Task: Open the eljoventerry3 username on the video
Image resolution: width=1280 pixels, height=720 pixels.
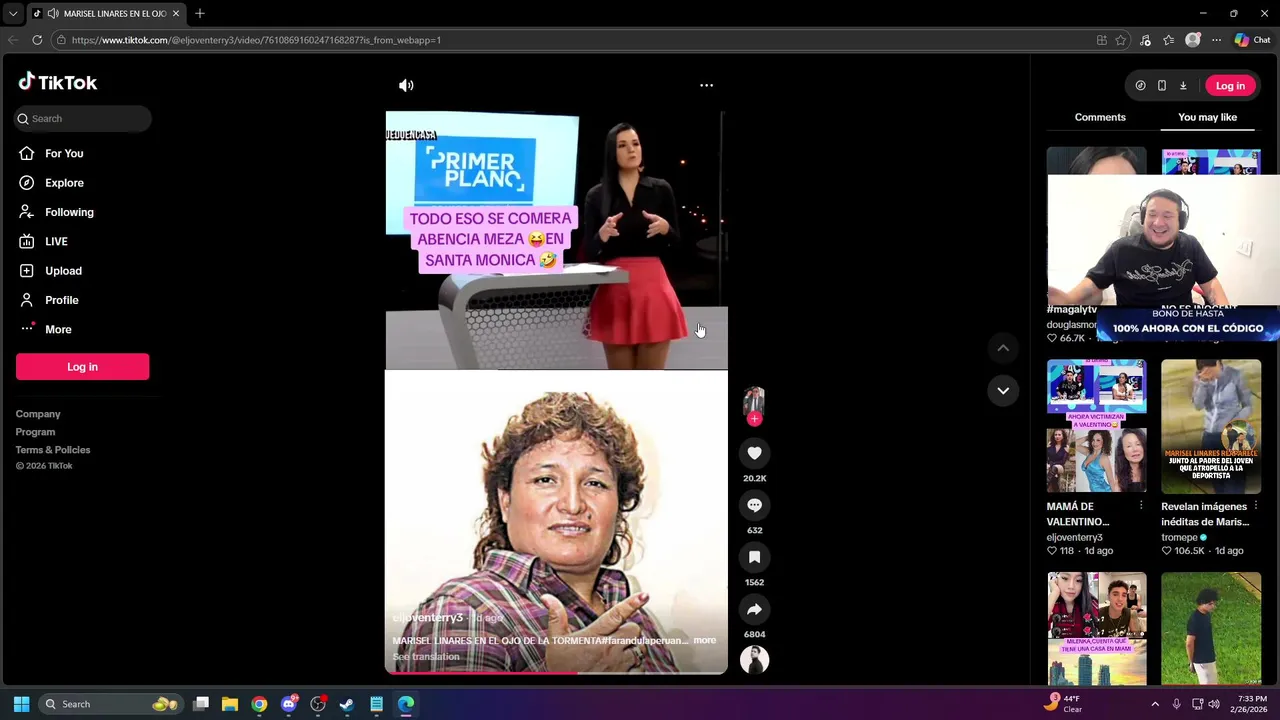Action: click(427, 618)
